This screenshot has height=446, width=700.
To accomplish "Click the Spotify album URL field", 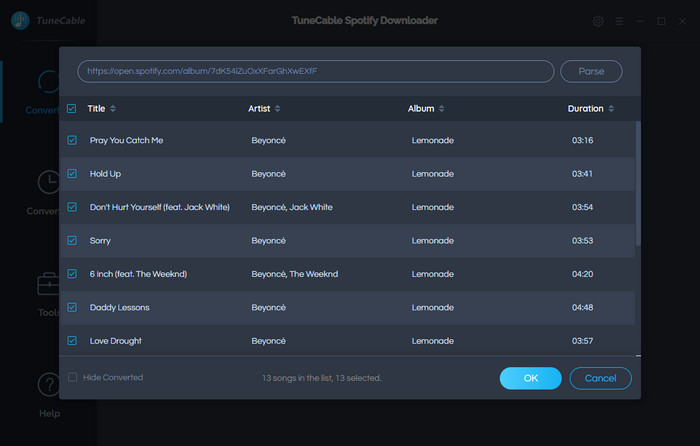I will click(316, 71).
